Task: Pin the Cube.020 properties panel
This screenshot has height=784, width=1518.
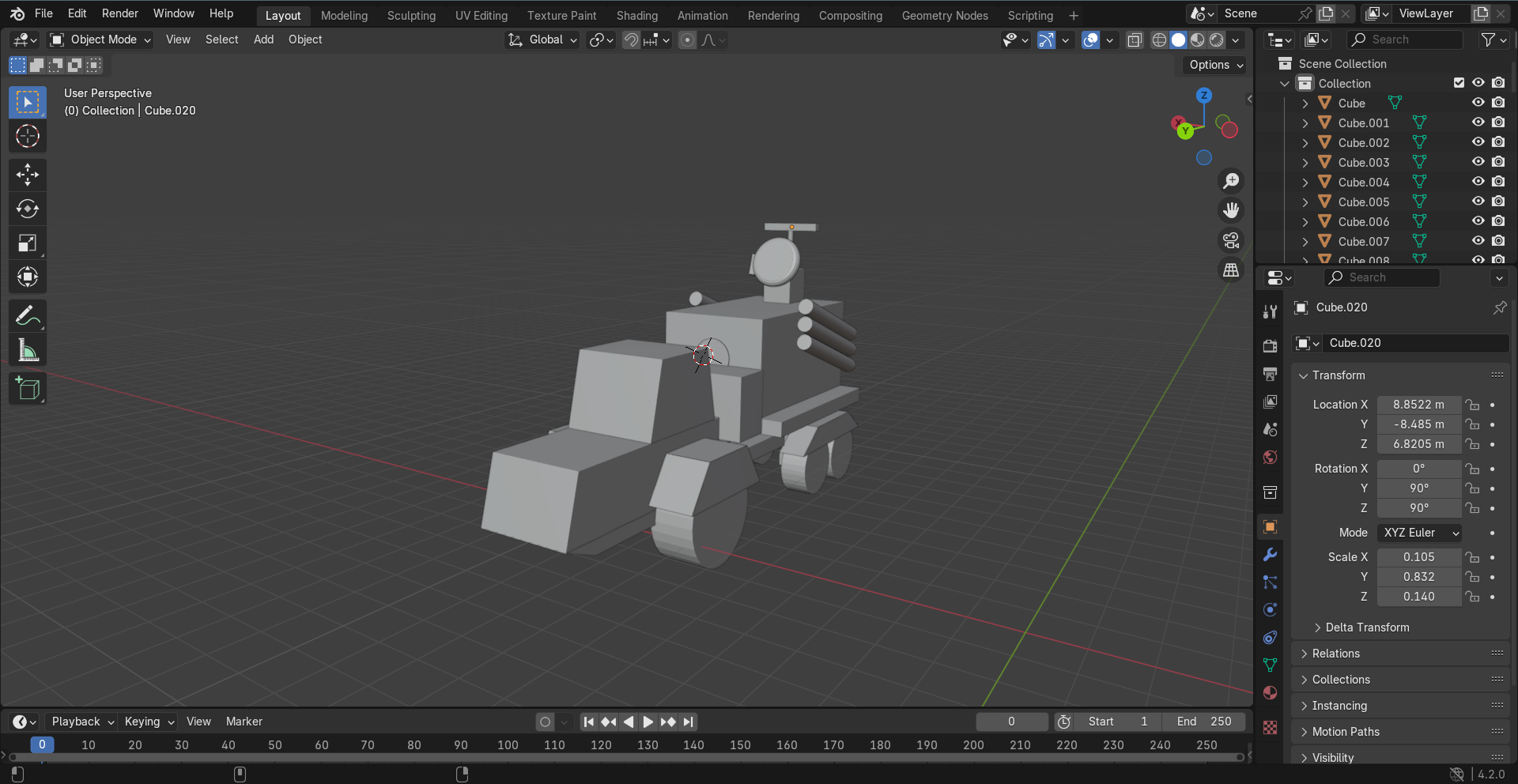Action: pos(1499,307)
